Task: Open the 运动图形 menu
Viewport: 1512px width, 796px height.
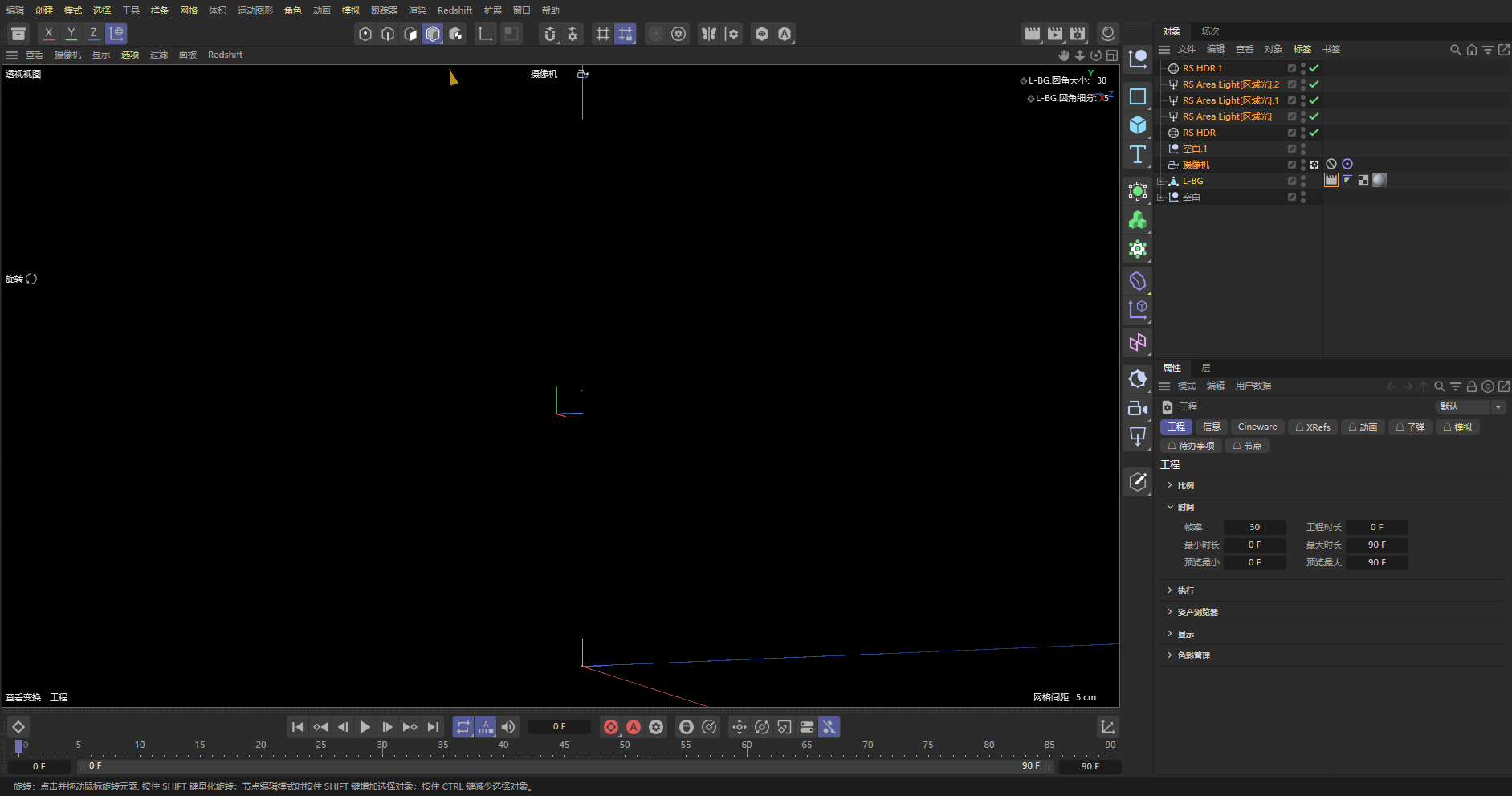Action: pyautogui.click(x=255, y=10)
